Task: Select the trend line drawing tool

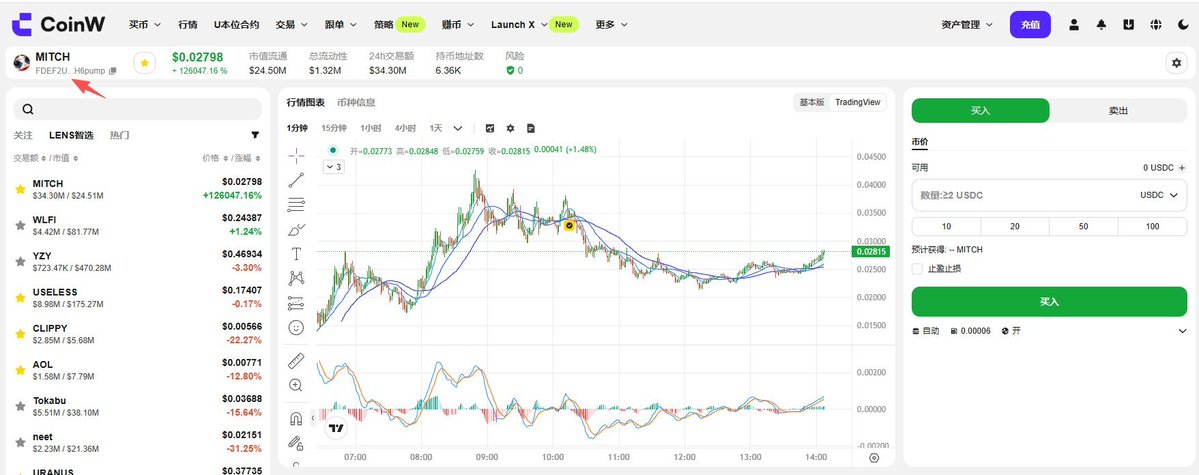Action: pos(296,181)
